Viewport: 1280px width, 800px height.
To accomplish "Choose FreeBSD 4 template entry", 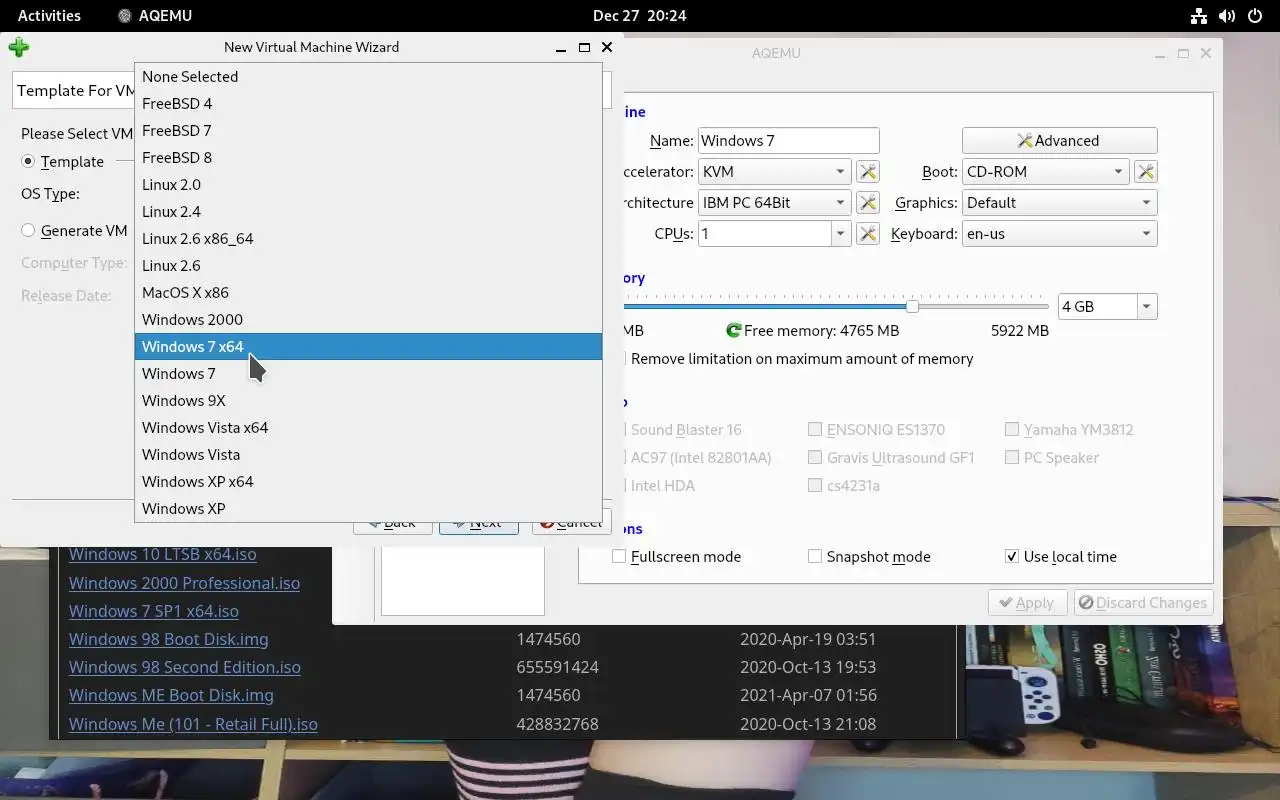I will (368, 103).
